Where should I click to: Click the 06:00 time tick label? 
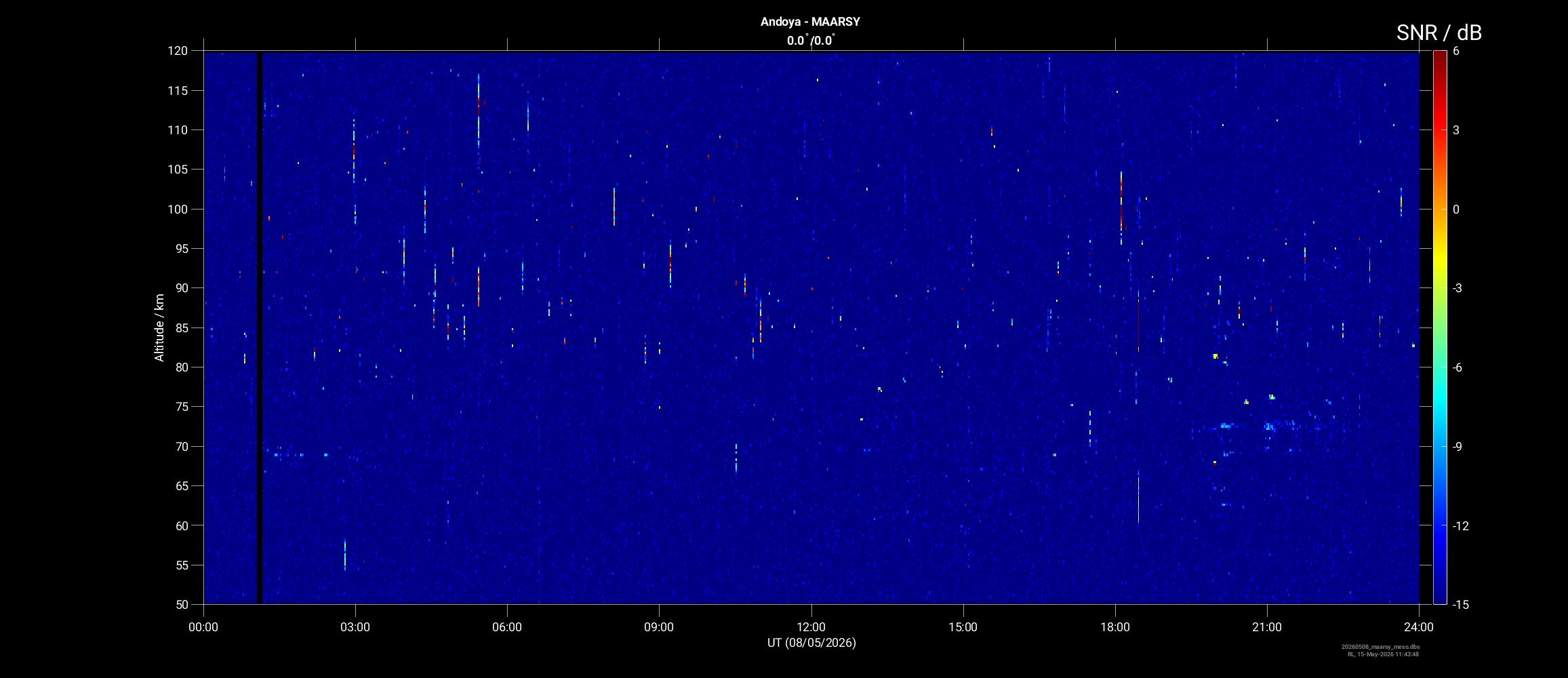tap(507, 627)
